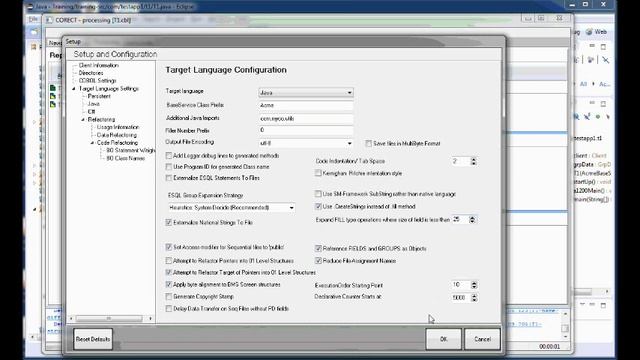Screen dimensions: 640x360
Task: Open Usage Information under Refactoring
Action: pyautogui.click(x=118, y=127)
